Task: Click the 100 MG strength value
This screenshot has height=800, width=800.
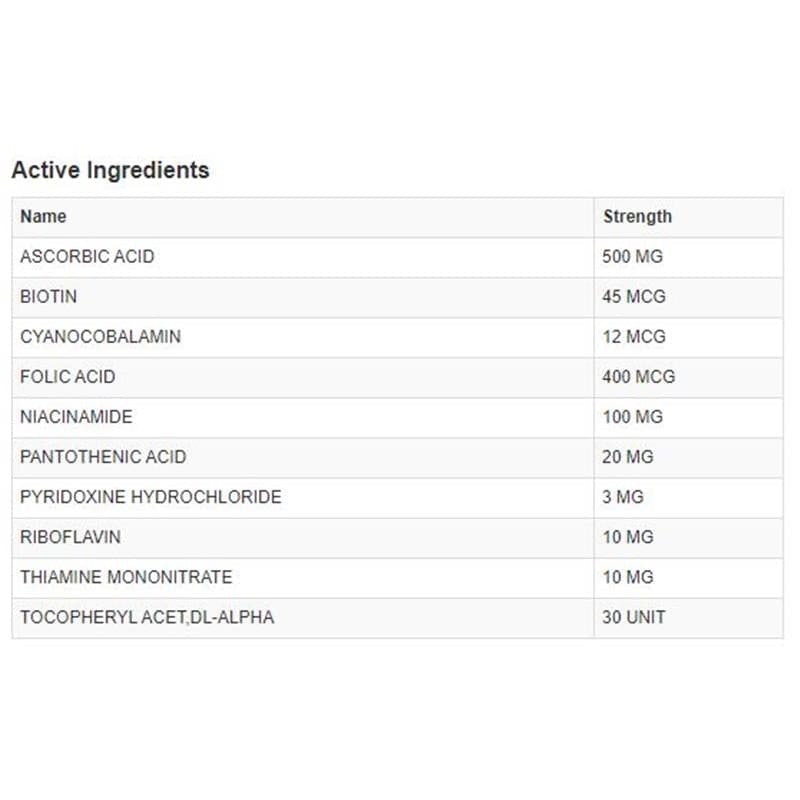Action: [633, 417]
